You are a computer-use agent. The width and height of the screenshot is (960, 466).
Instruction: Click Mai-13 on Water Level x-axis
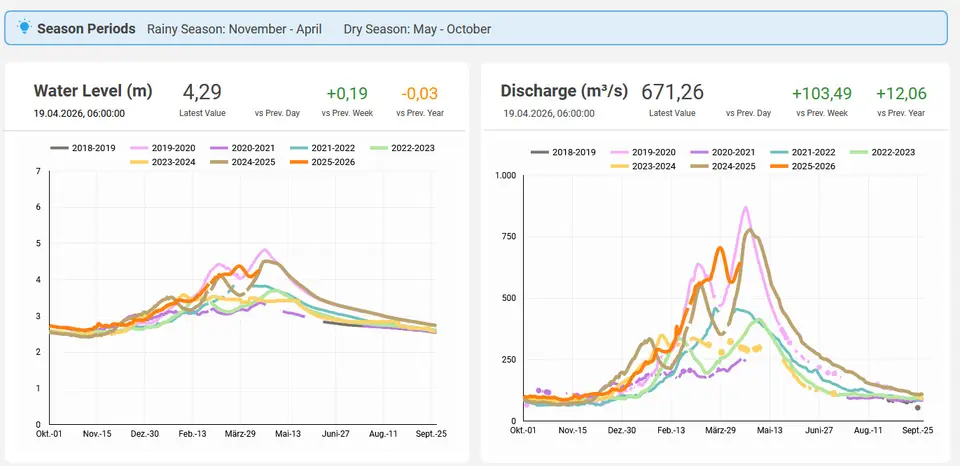(x=290, y=434)
